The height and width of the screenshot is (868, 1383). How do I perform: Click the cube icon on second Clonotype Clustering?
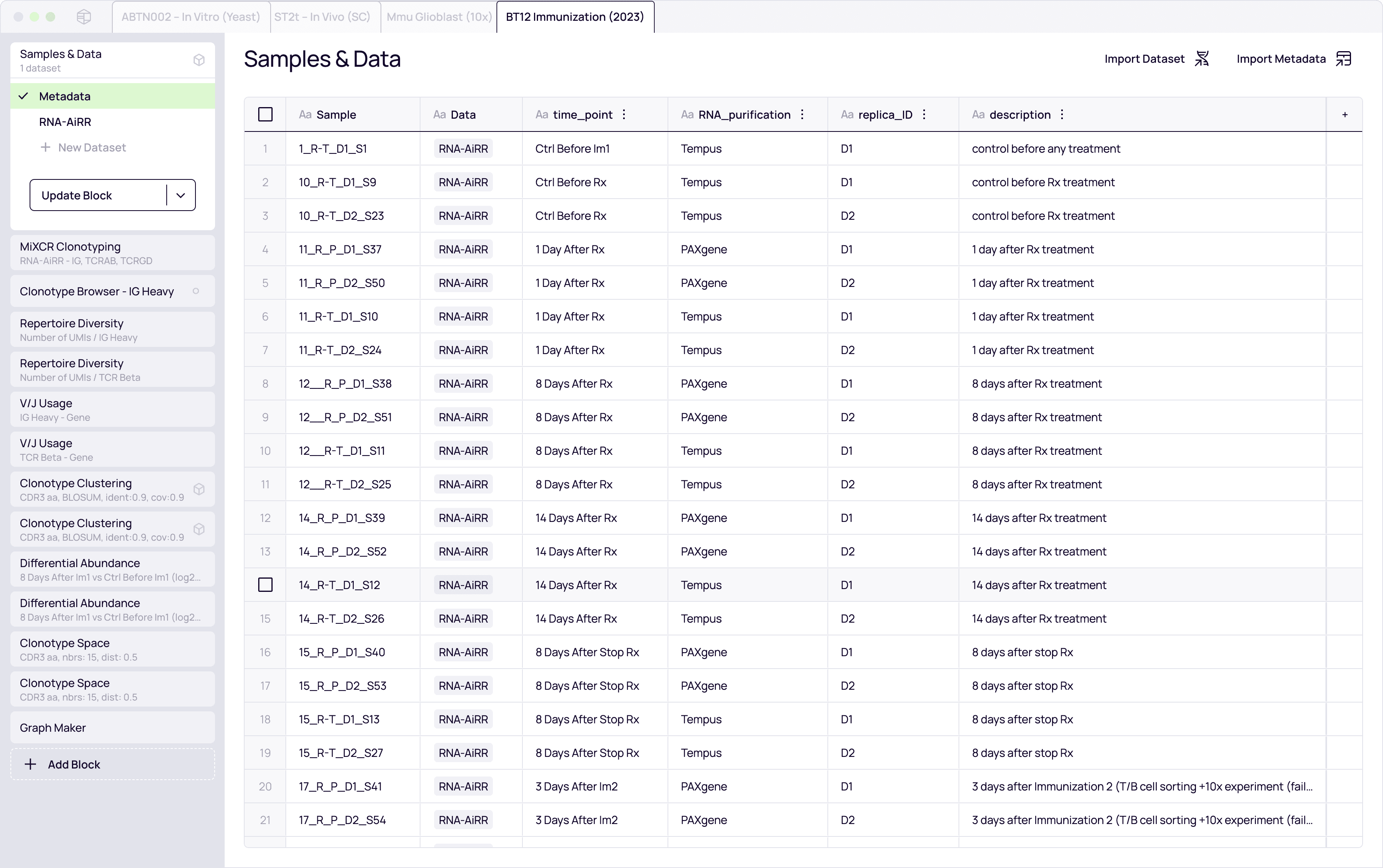point(199,529)
